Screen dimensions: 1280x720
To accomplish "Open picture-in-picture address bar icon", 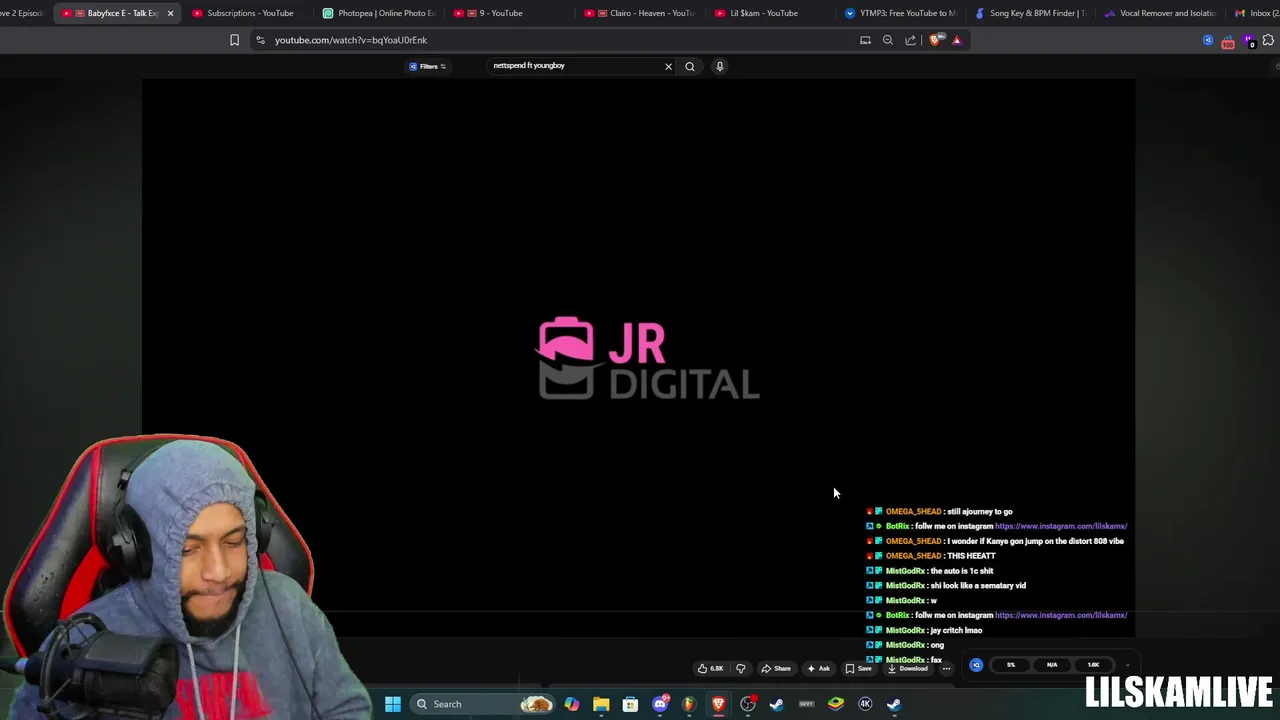I will [865, 40].
